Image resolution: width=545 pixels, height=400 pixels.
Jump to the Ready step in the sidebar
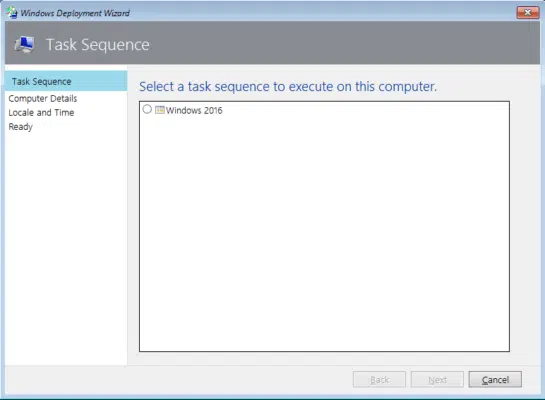click(x=20, y=127)
